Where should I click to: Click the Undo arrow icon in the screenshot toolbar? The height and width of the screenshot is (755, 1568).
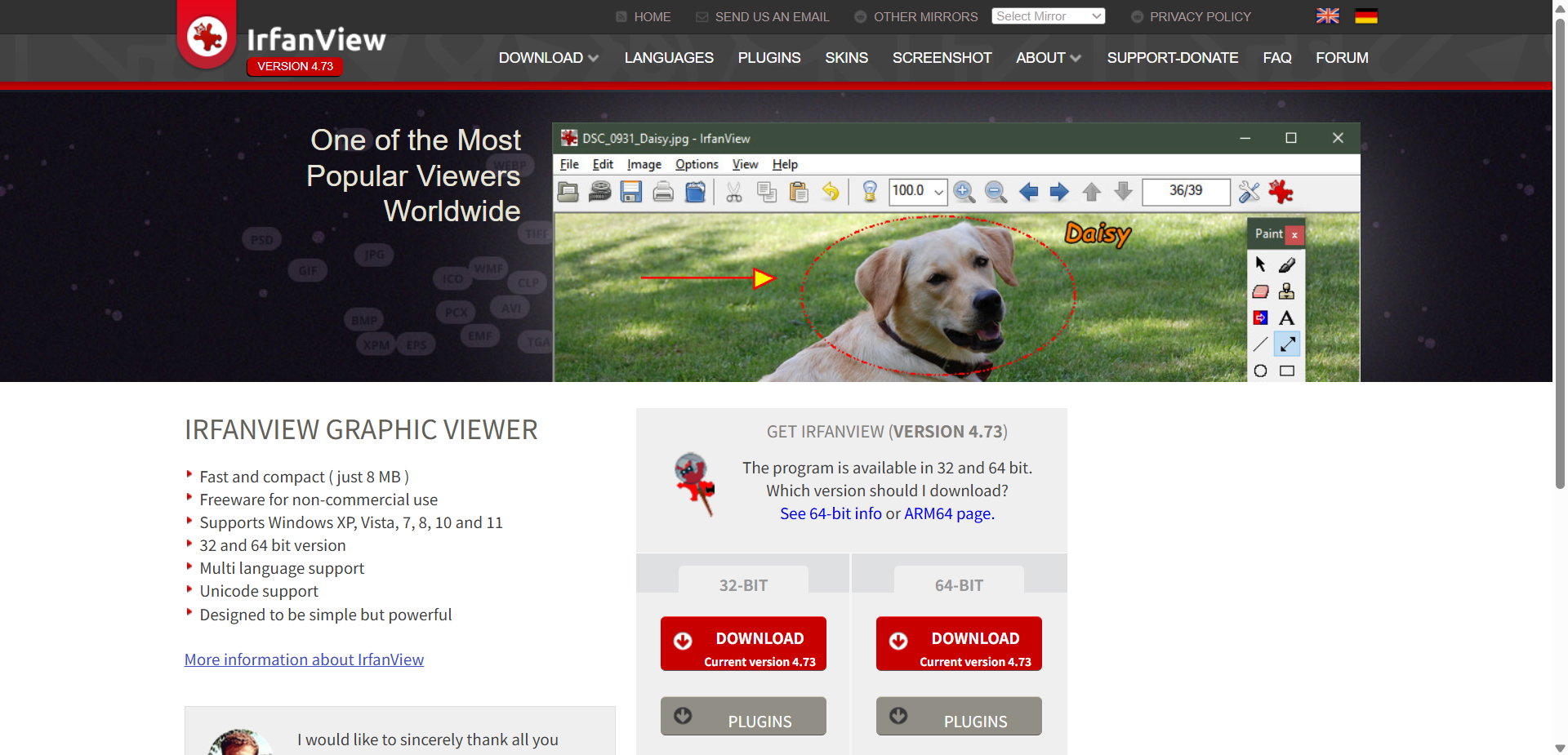click(831, 192)
